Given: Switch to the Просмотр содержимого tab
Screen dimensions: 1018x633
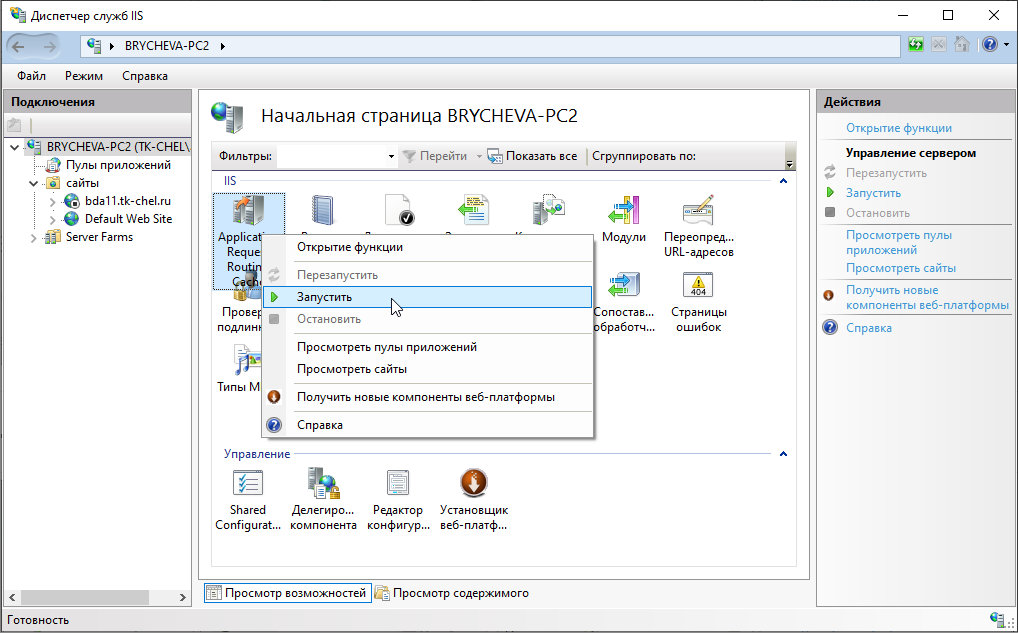Looking at the screenshot, I should 453,593.
